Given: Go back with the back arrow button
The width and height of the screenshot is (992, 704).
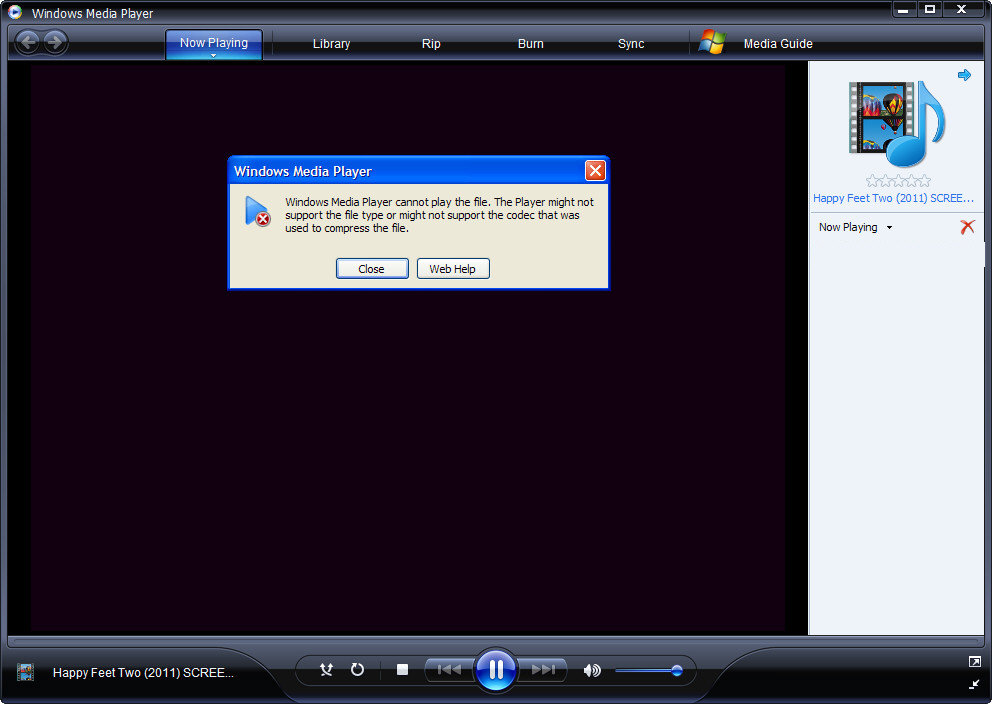Looking at the screenshot, I should (28, 42).
